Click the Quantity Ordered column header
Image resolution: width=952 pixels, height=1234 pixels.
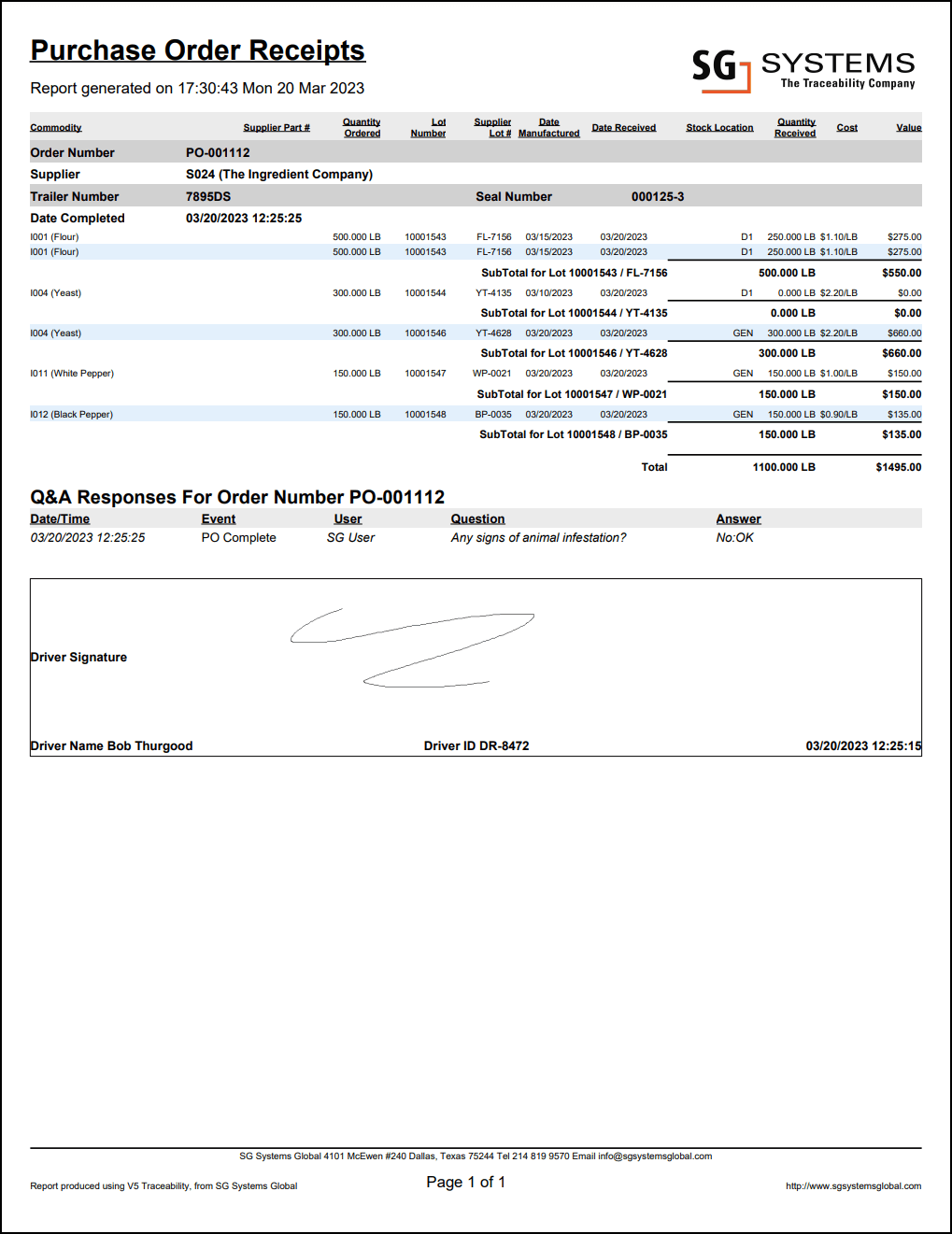362,127
